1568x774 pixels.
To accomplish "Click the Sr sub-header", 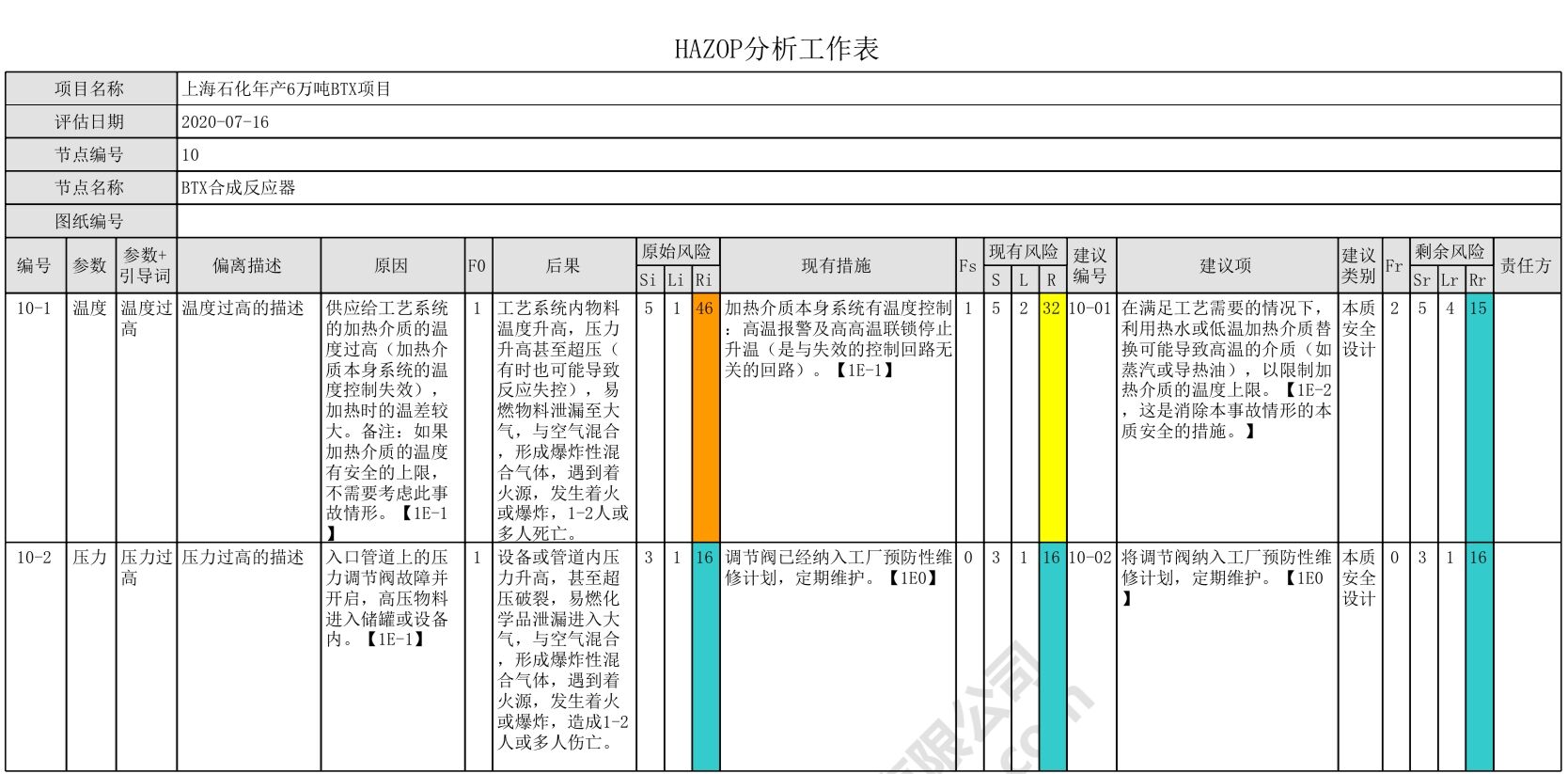I will tap(1422, 280).
